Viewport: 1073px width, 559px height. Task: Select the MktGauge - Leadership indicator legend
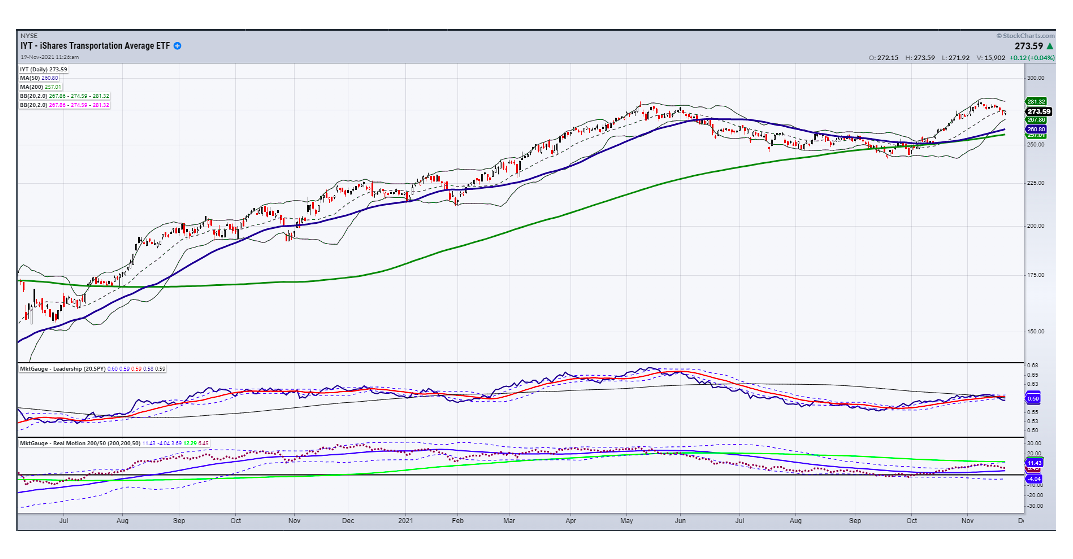pyautogui.click(x=92, y=369)
